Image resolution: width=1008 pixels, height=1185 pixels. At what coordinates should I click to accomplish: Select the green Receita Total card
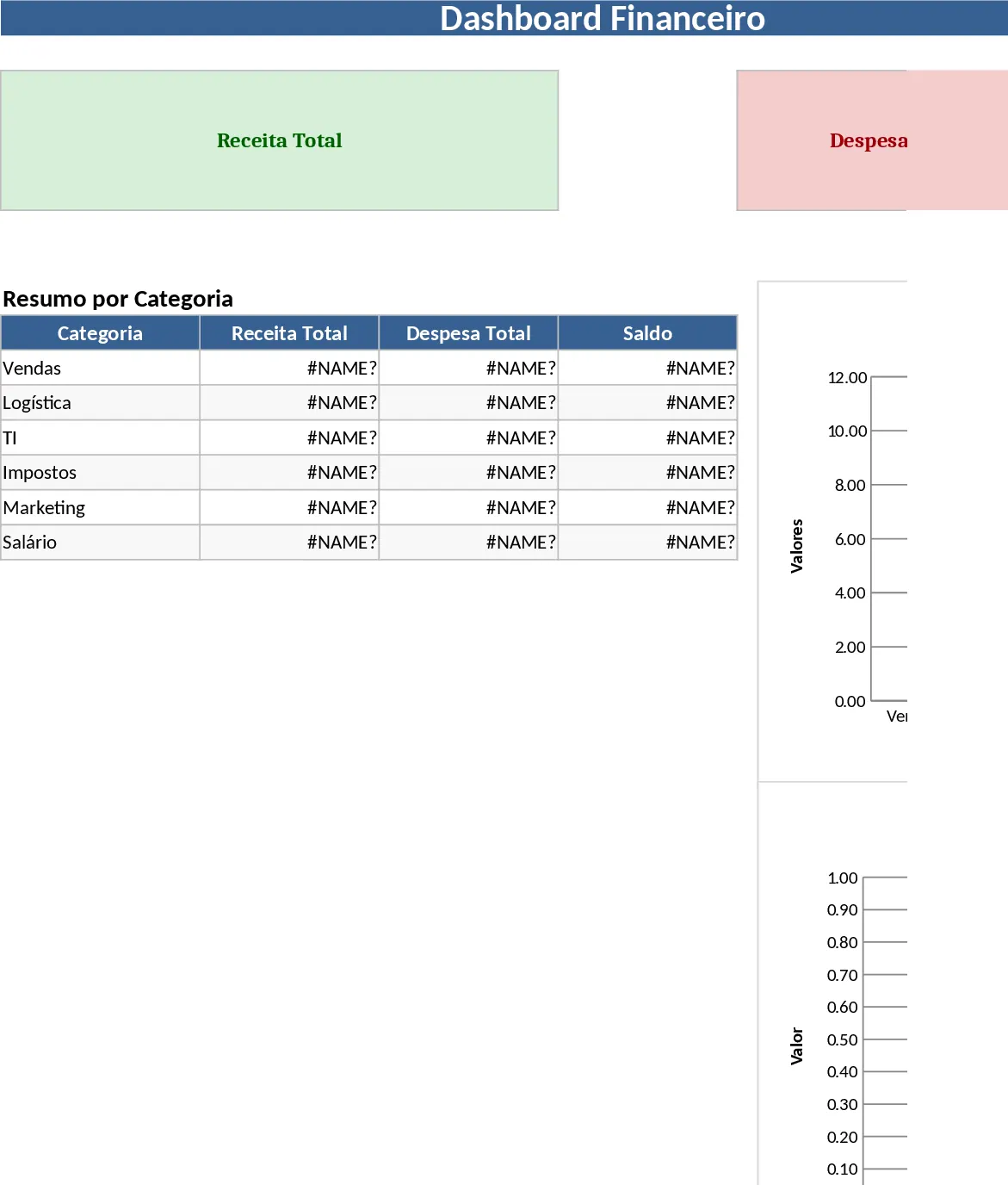[x=280, y=140]
